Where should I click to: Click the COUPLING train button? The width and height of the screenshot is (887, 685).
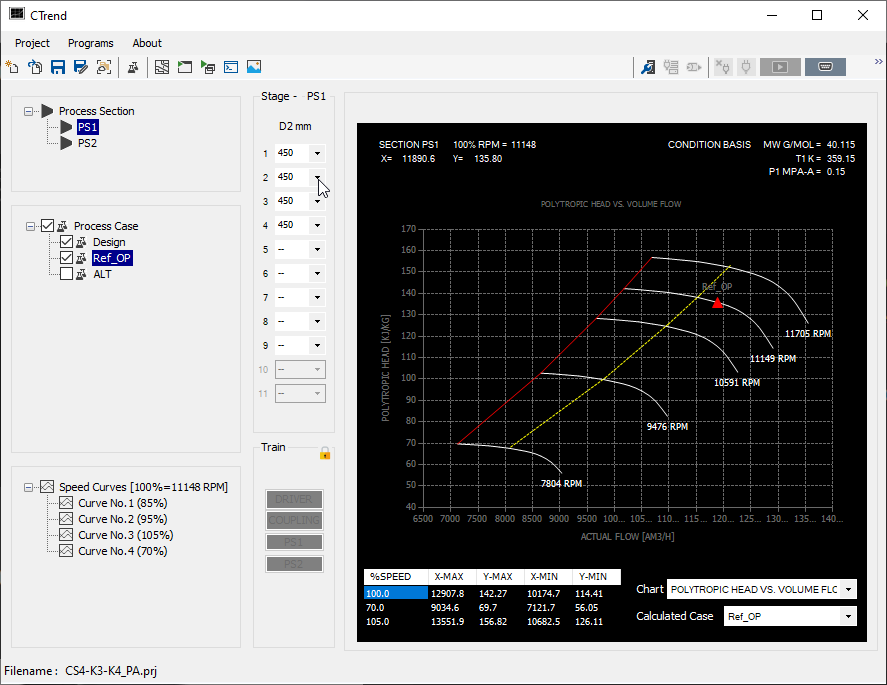point(294,520)
